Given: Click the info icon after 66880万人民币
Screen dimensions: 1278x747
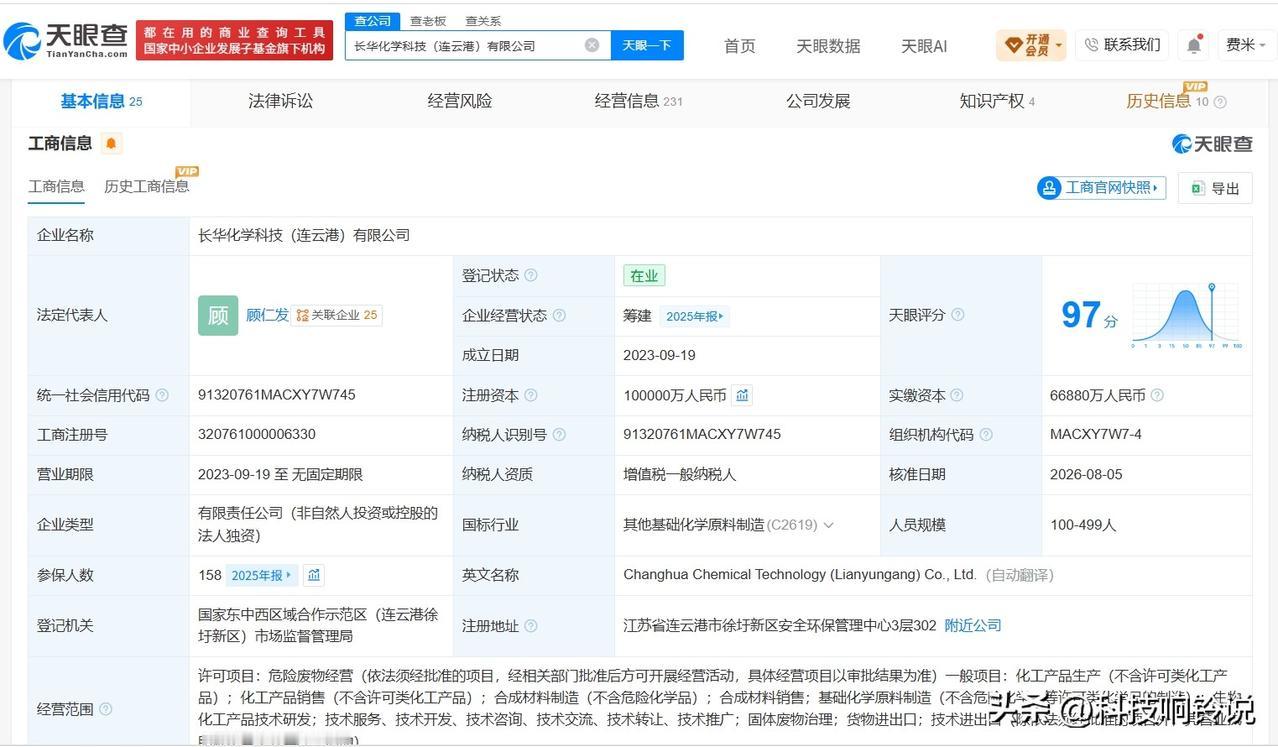Looking at the screenshot, I should [1157, 395].
